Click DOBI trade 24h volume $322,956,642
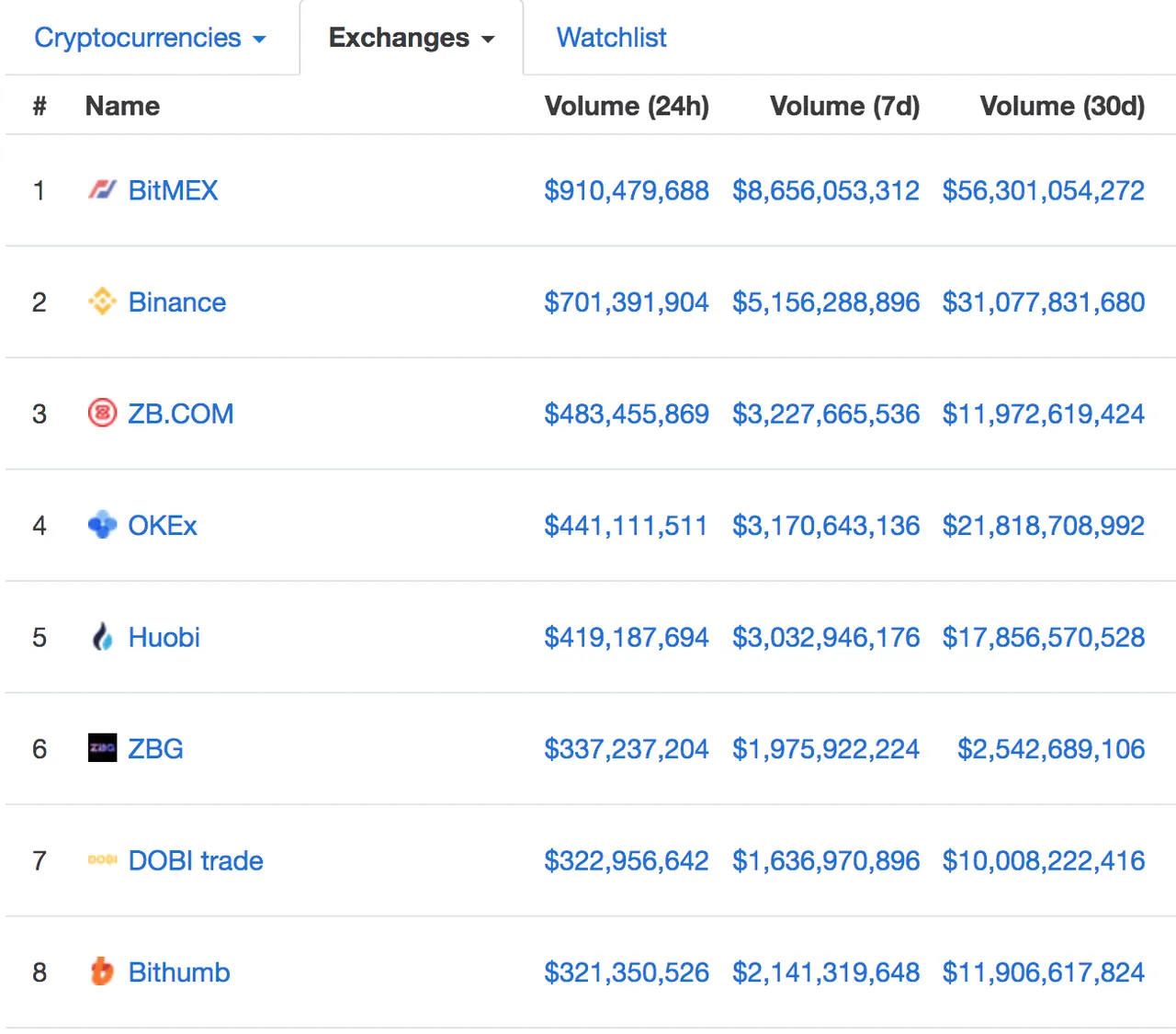This screenshot has width=1176, height=1034. (x=627, y=860)
